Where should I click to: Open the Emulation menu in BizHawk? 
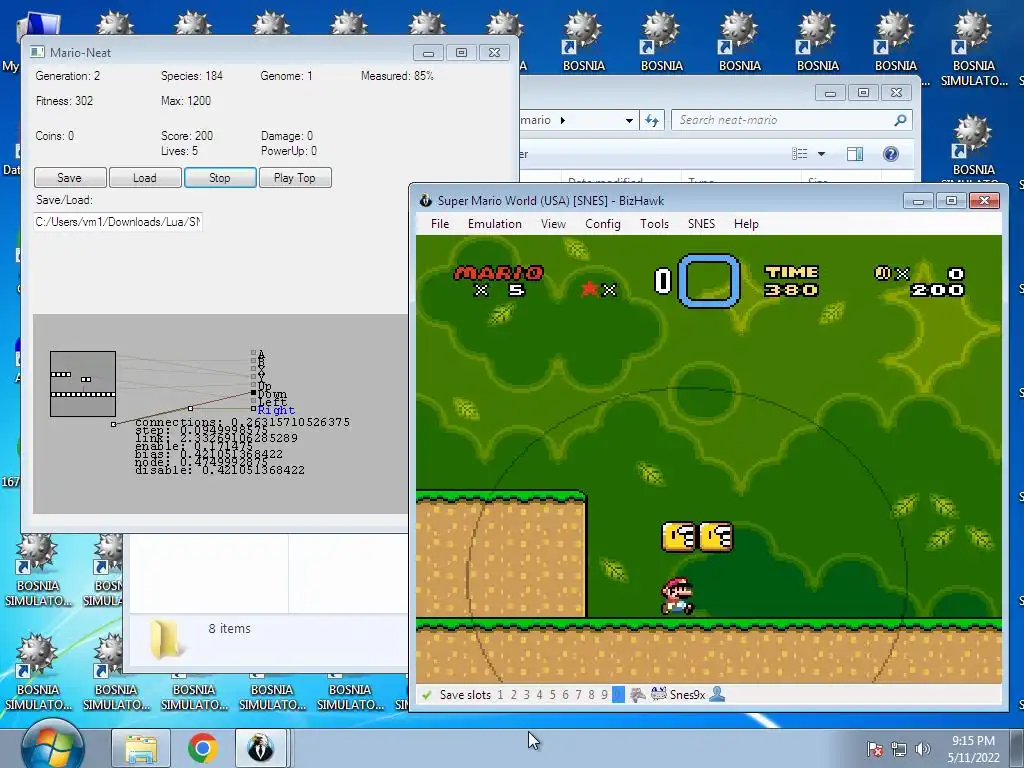494,224
